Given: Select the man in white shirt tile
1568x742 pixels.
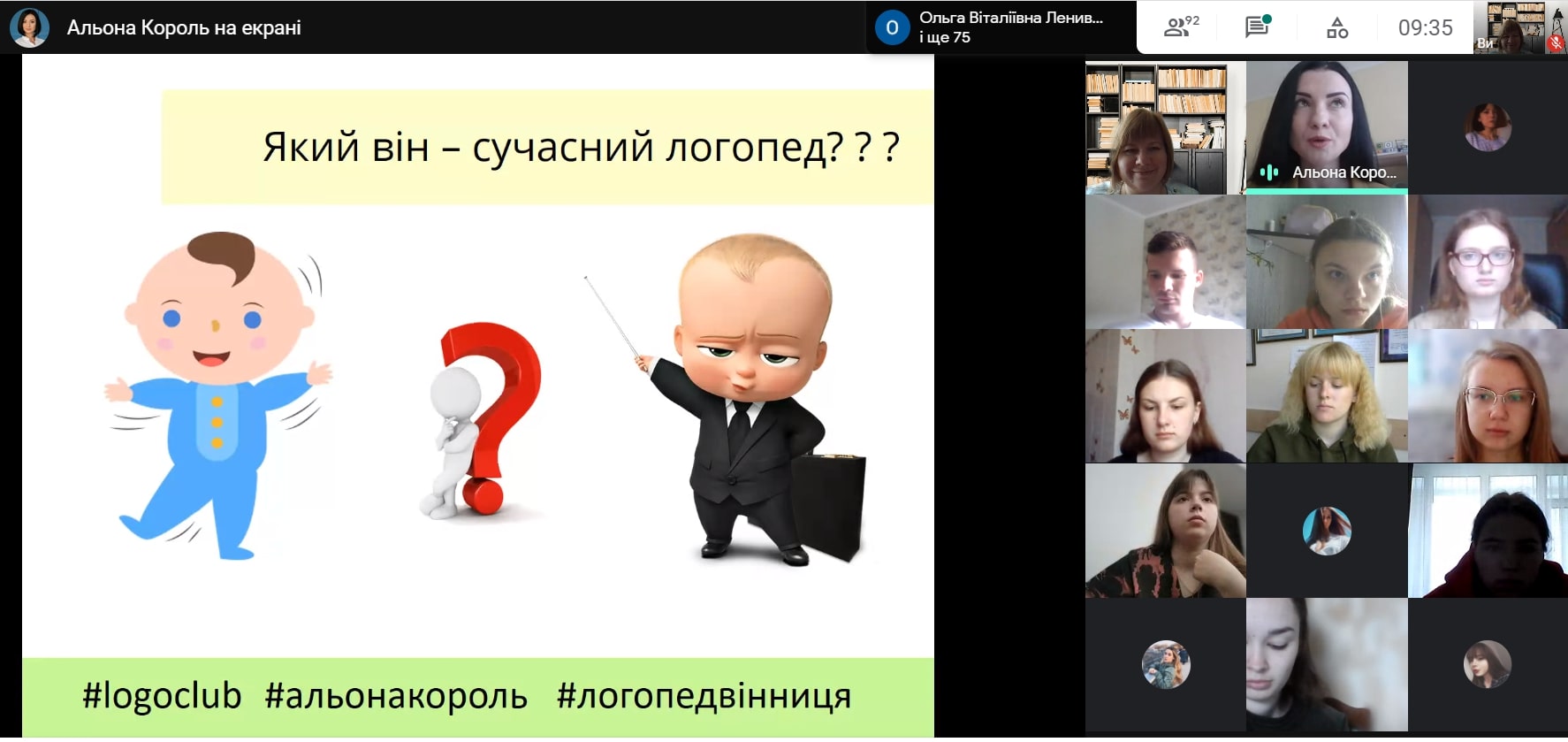Looking at the screenshot, I should pos(1165,263).
